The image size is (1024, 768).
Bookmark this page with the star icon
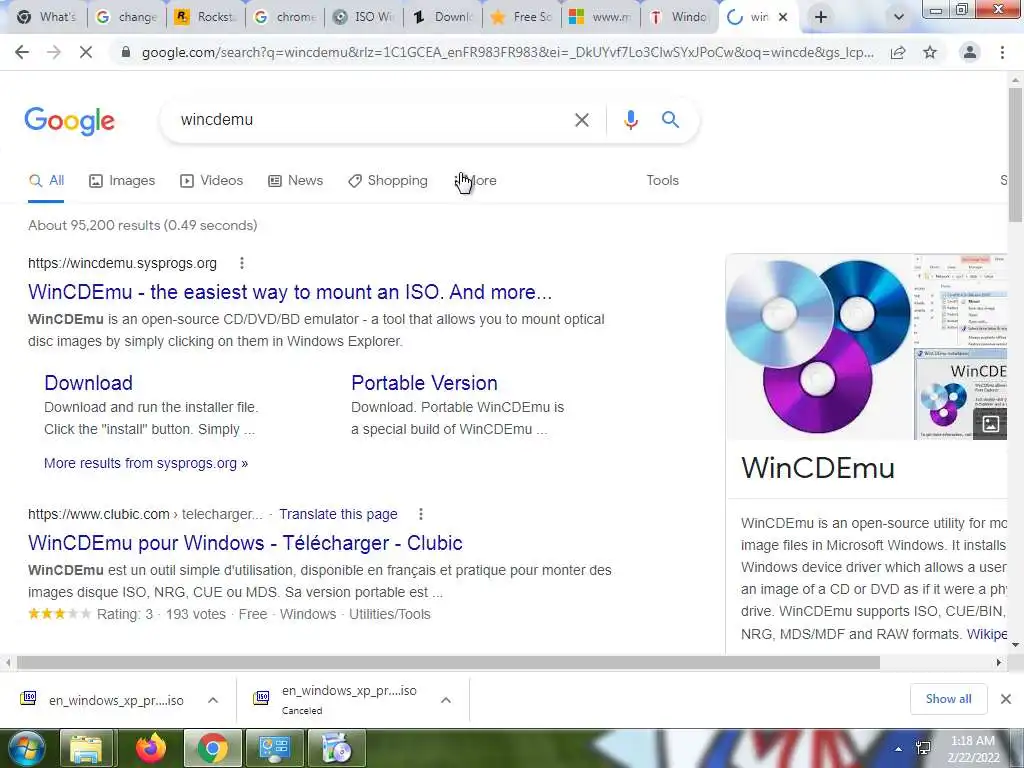tap(930, 52)
